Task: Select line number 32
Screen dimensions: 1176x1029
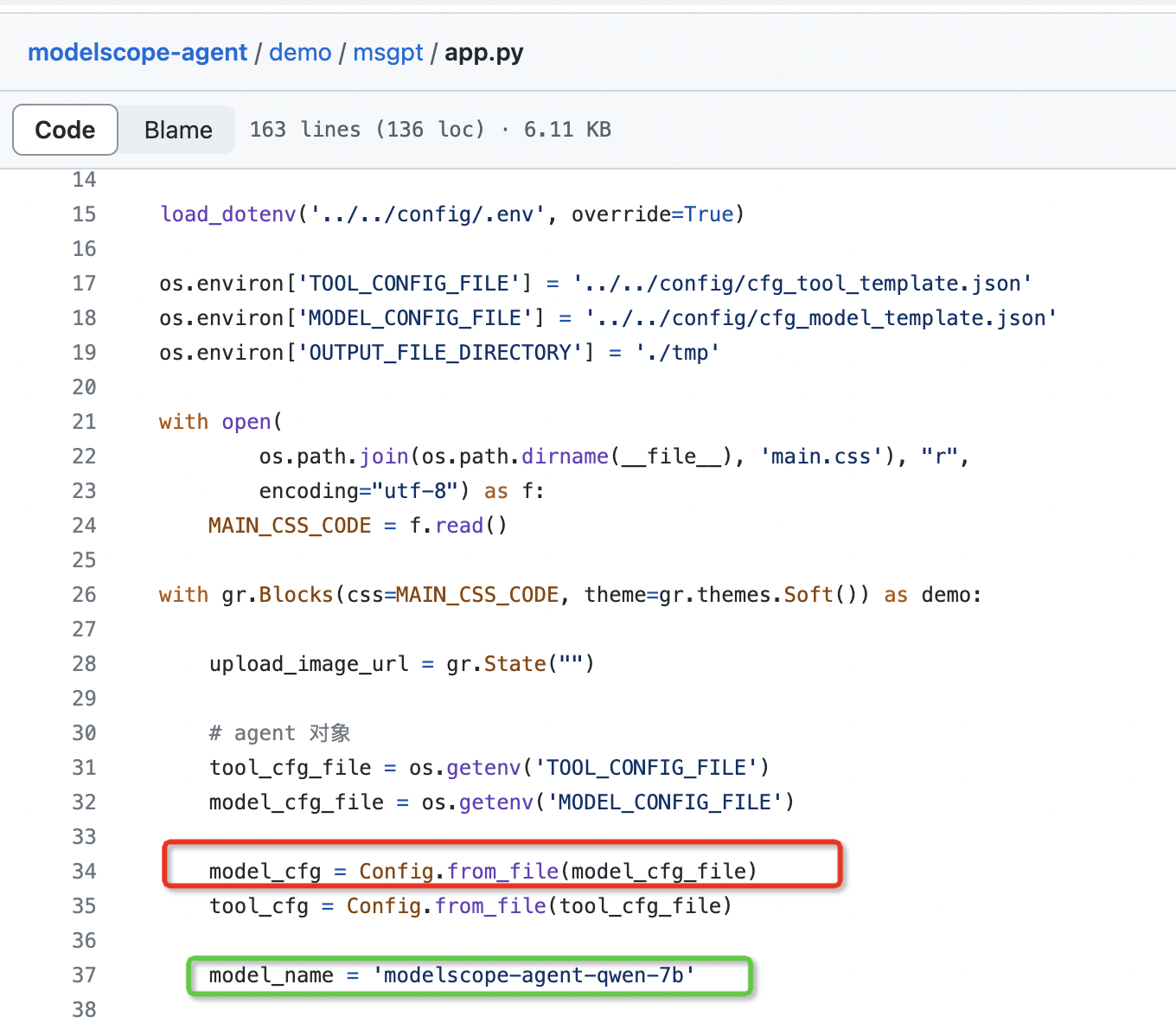Action: point(84,802)
